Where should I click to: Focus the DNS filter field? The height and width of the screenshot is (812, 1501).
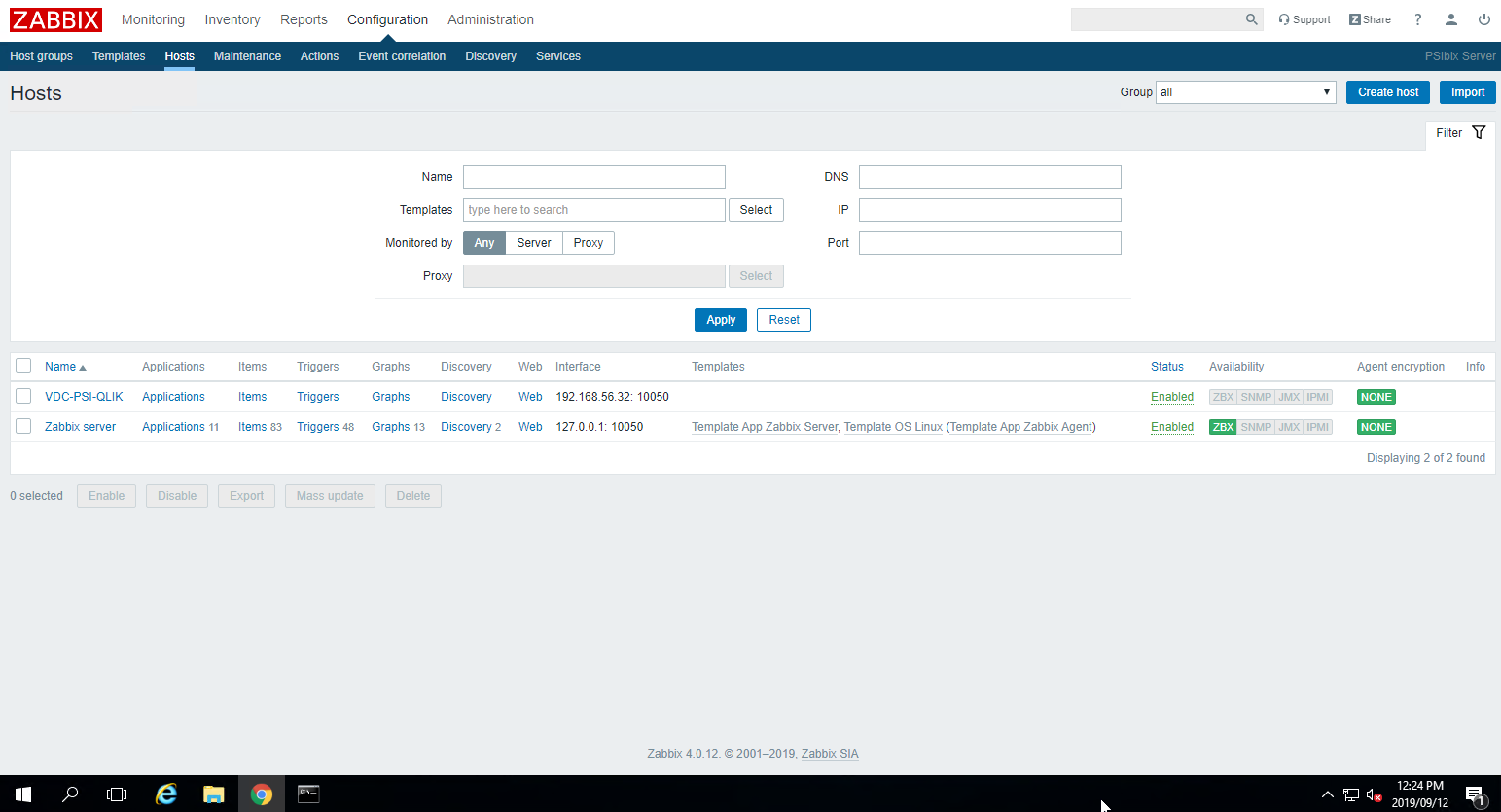pos(990,177)
